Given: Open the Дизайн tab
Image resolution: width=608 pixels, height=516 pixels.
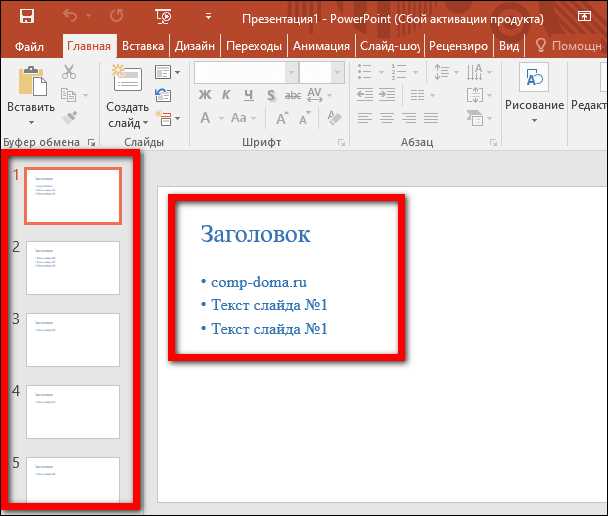Looking at the screenshot, I should [x=195, y=46].
